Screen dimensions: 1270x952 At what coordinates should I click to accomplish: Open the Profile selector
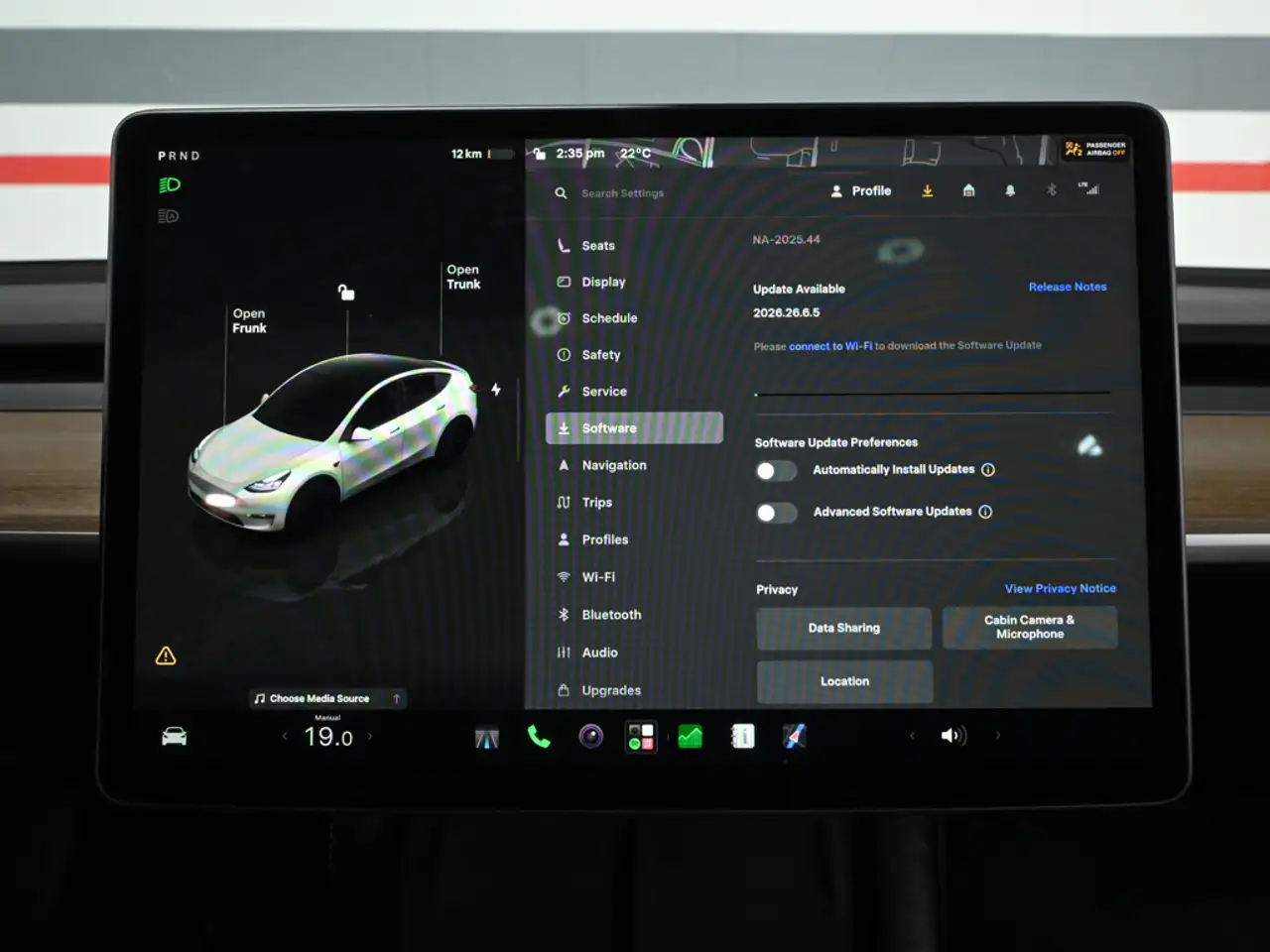(861, 190)
